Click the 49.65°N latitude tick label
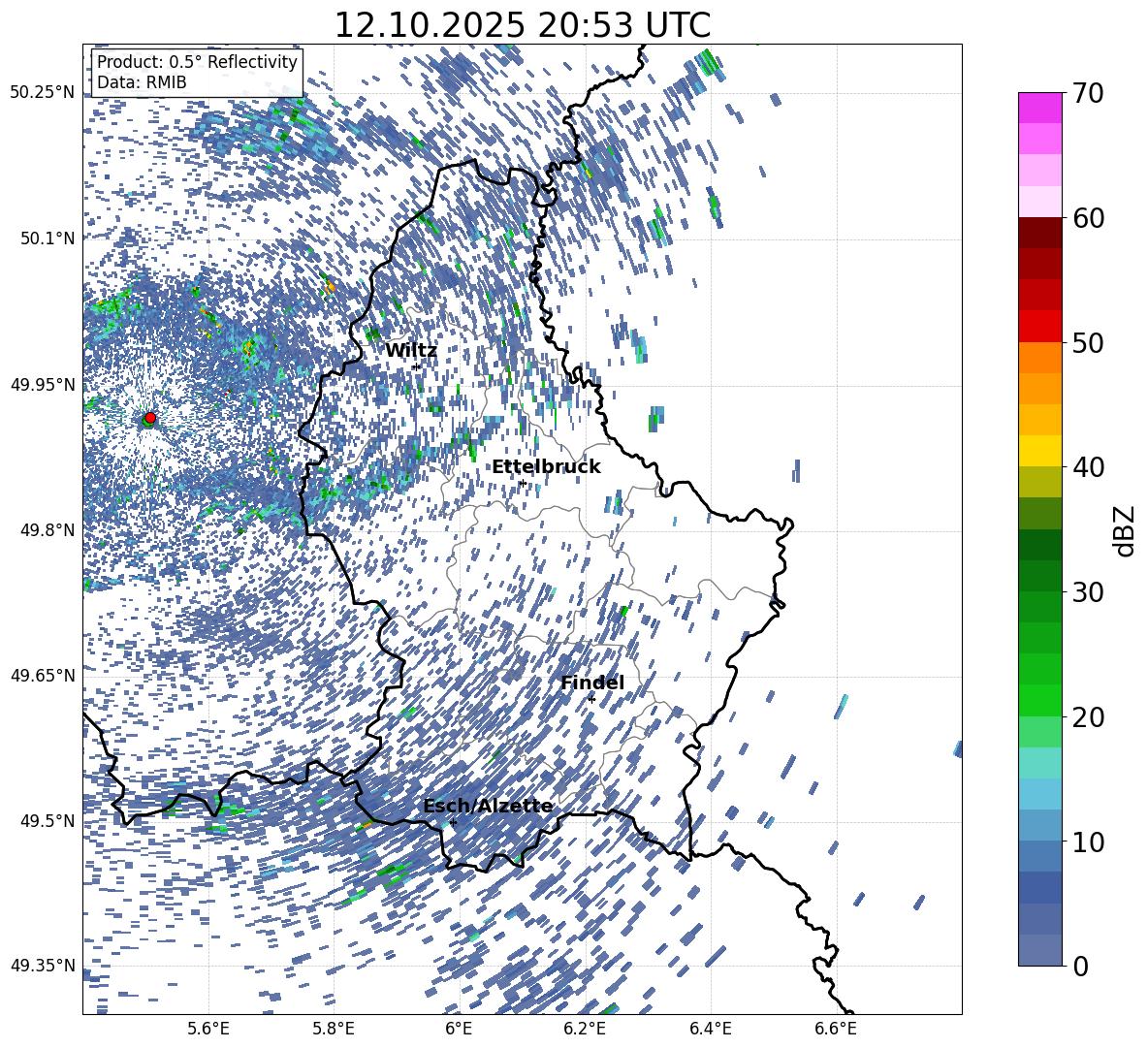1148x1048 pixels. pyautogui.click(x=43, y=675)
